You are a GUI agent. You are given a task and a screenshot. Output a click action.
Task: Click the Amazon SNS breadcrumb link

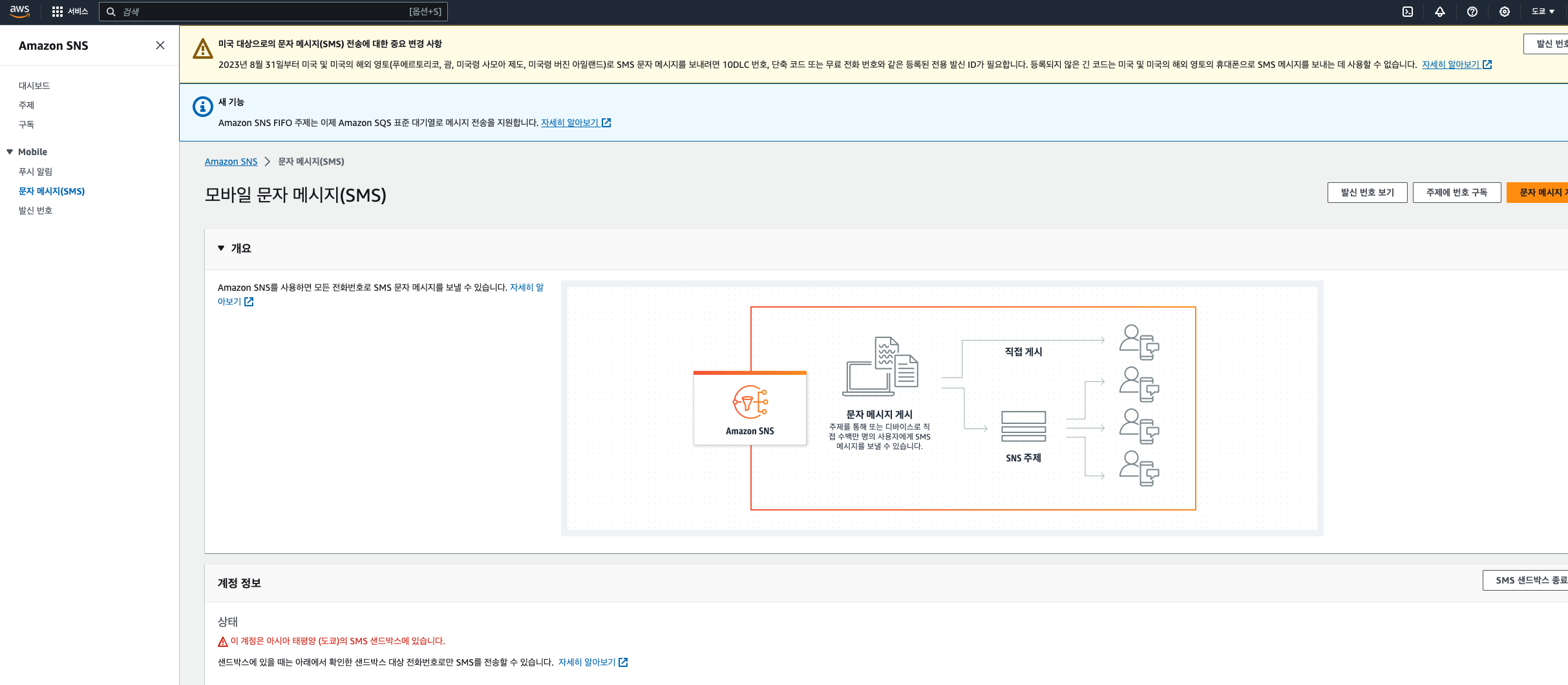(231, 162)
